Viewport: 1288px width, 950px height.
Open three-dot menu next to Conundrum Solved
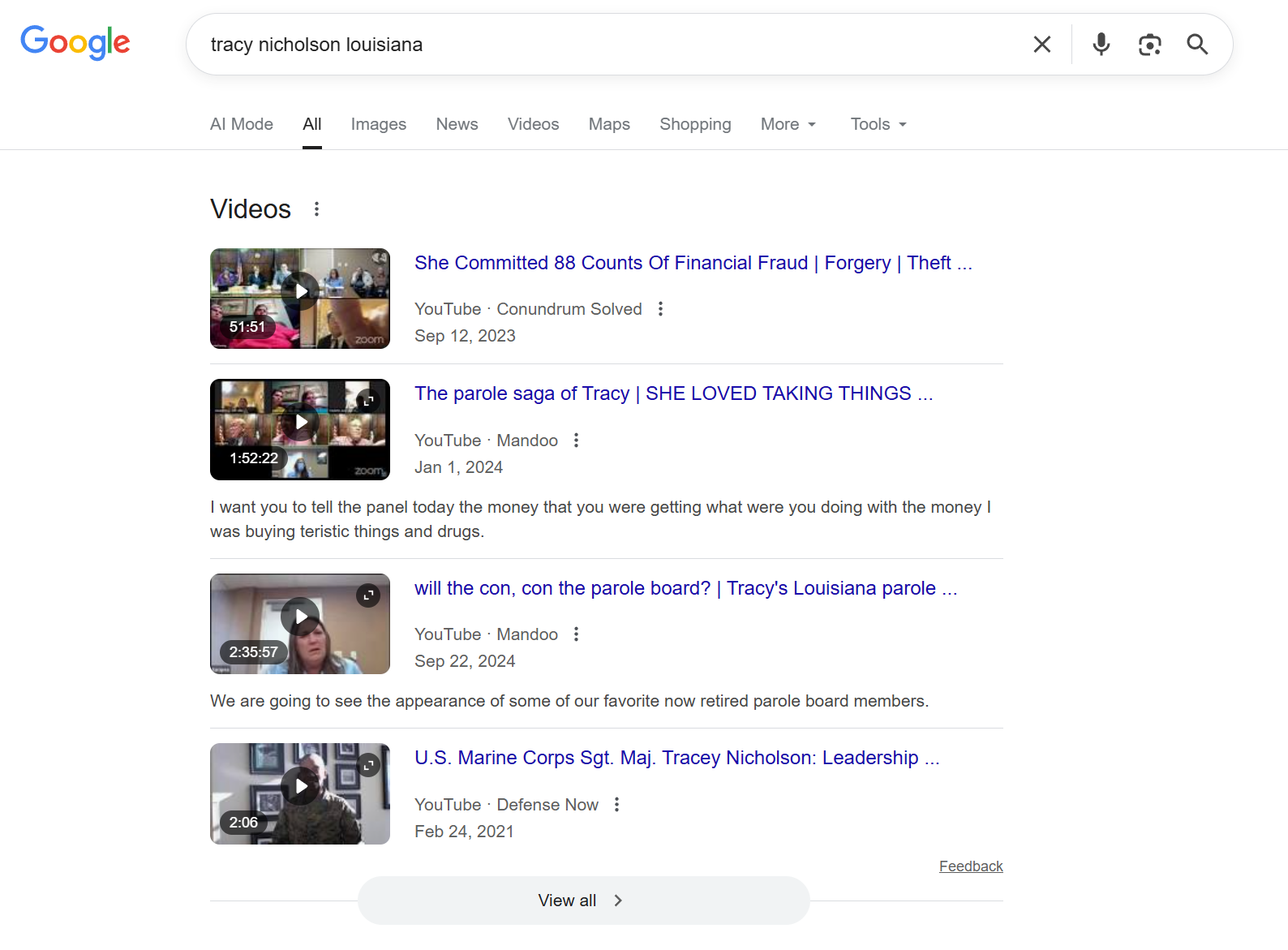[x=660, y=309]
